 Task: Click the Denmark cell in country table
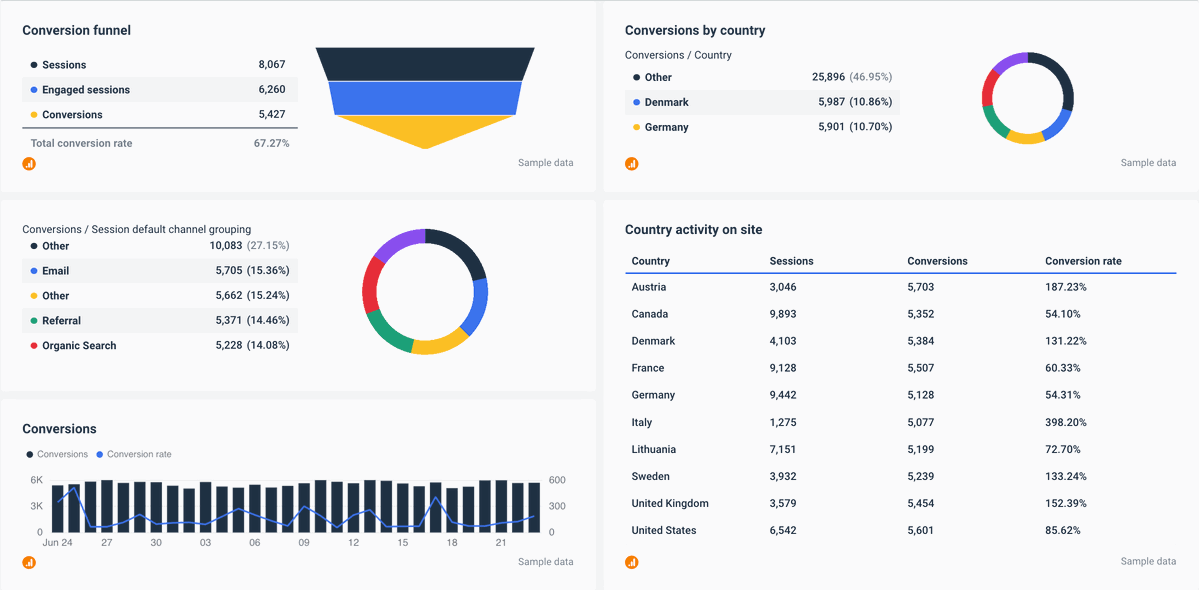tap(653, 341)
